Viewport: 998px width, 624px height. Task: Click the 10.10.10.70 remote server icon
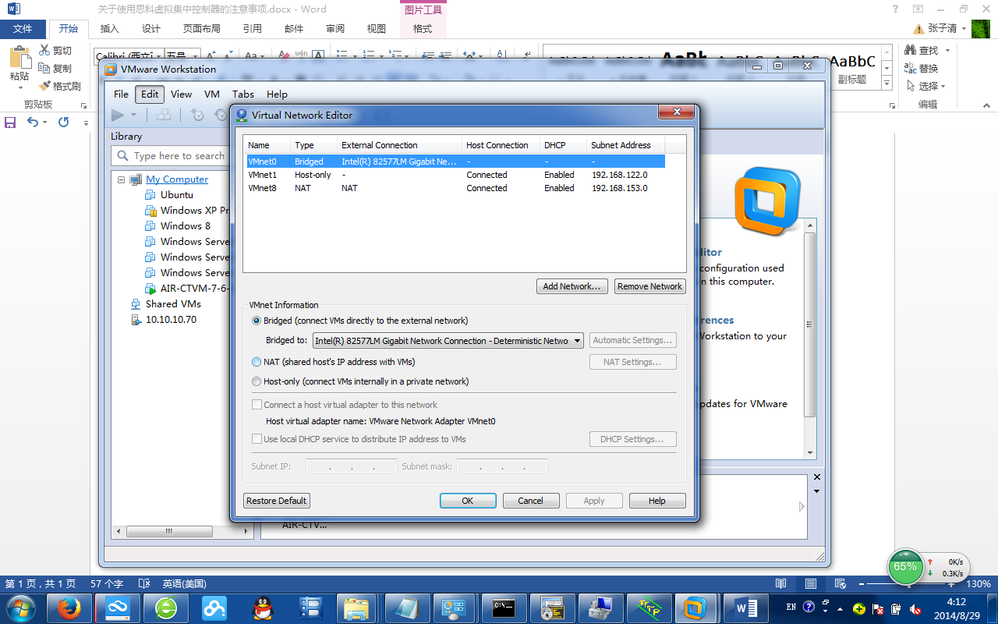click(x=136, y=320)
